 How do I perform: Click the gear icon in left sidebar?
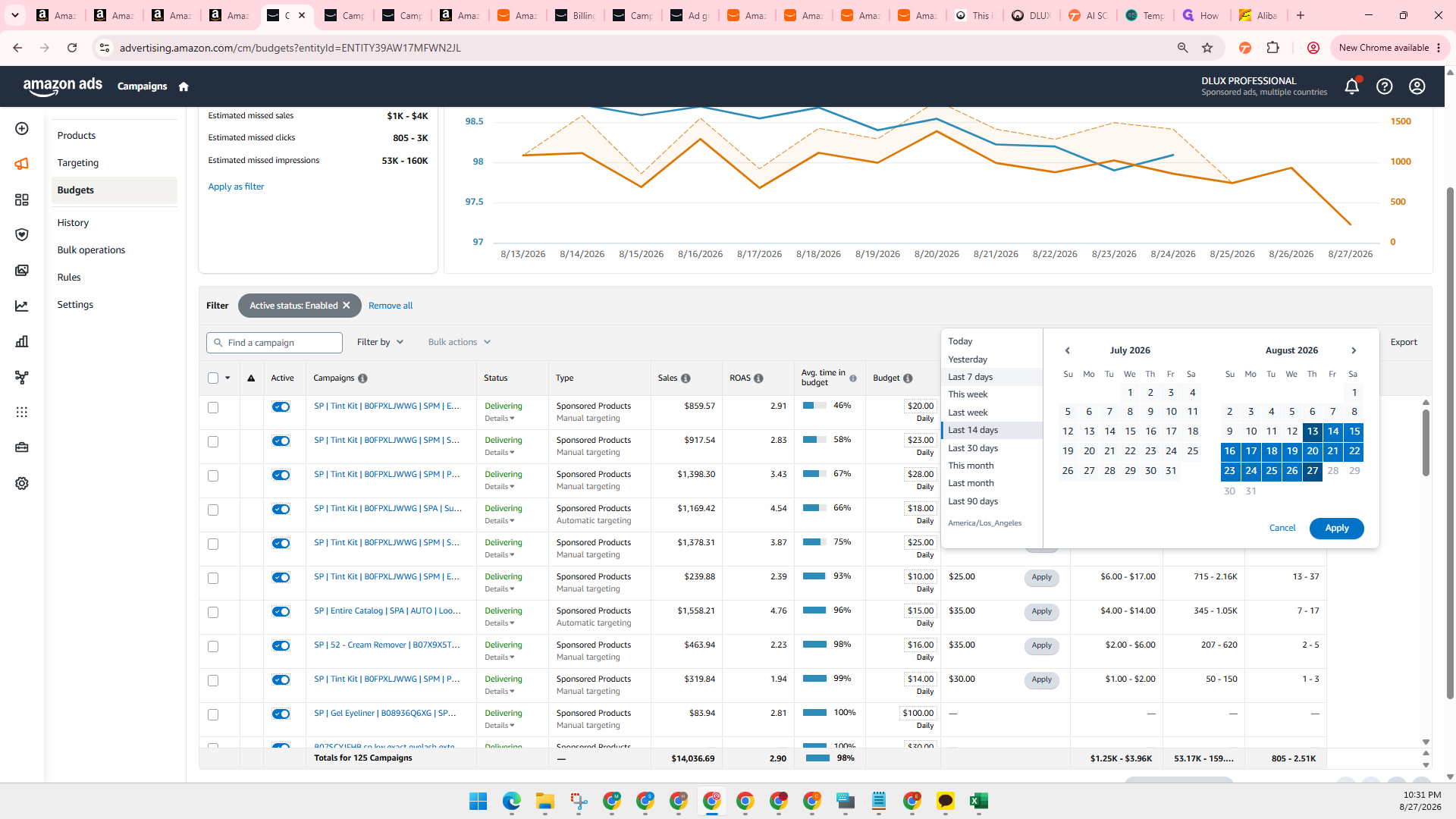(22, 484)
